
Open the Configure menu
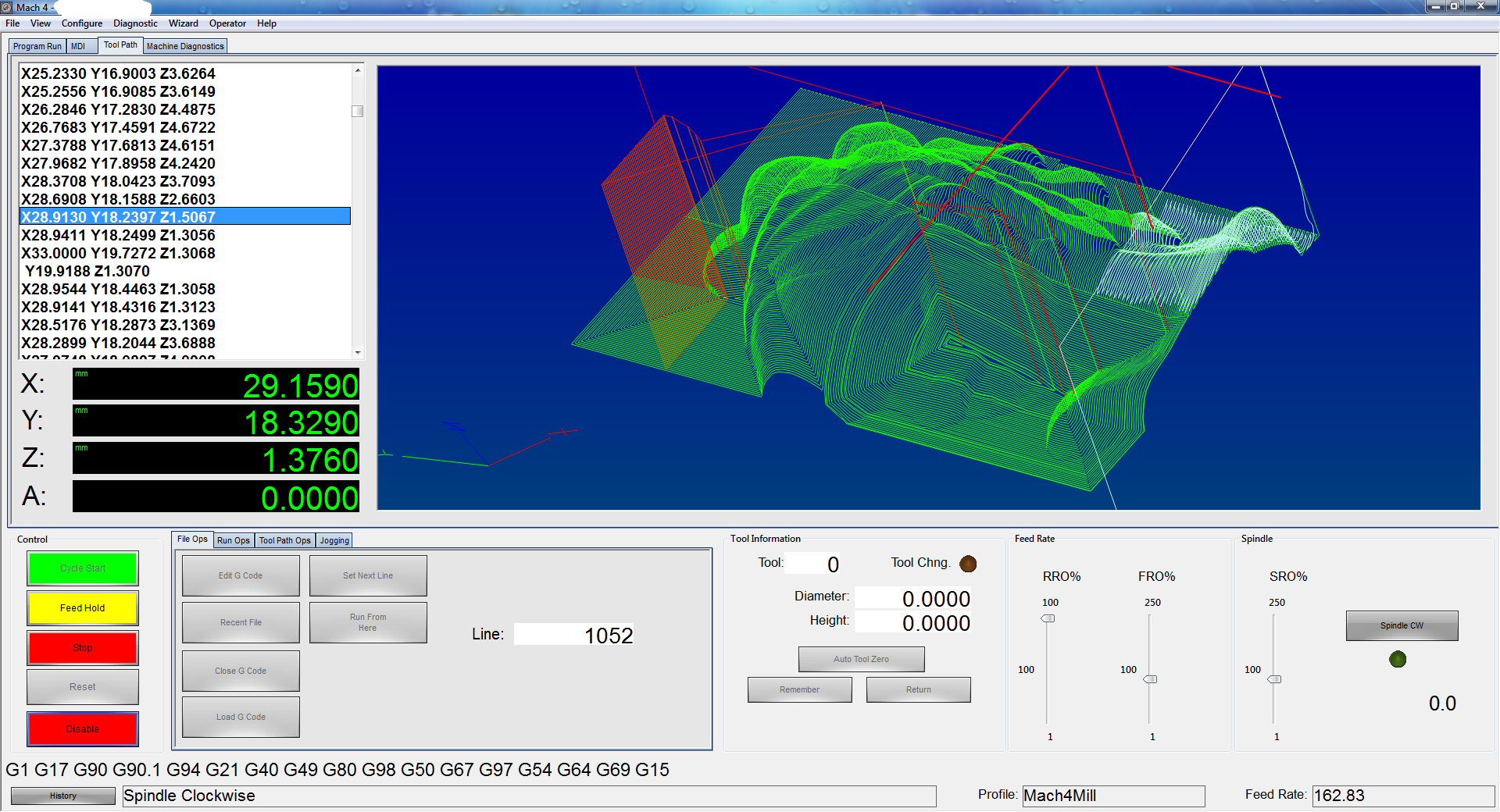point(82,23)
